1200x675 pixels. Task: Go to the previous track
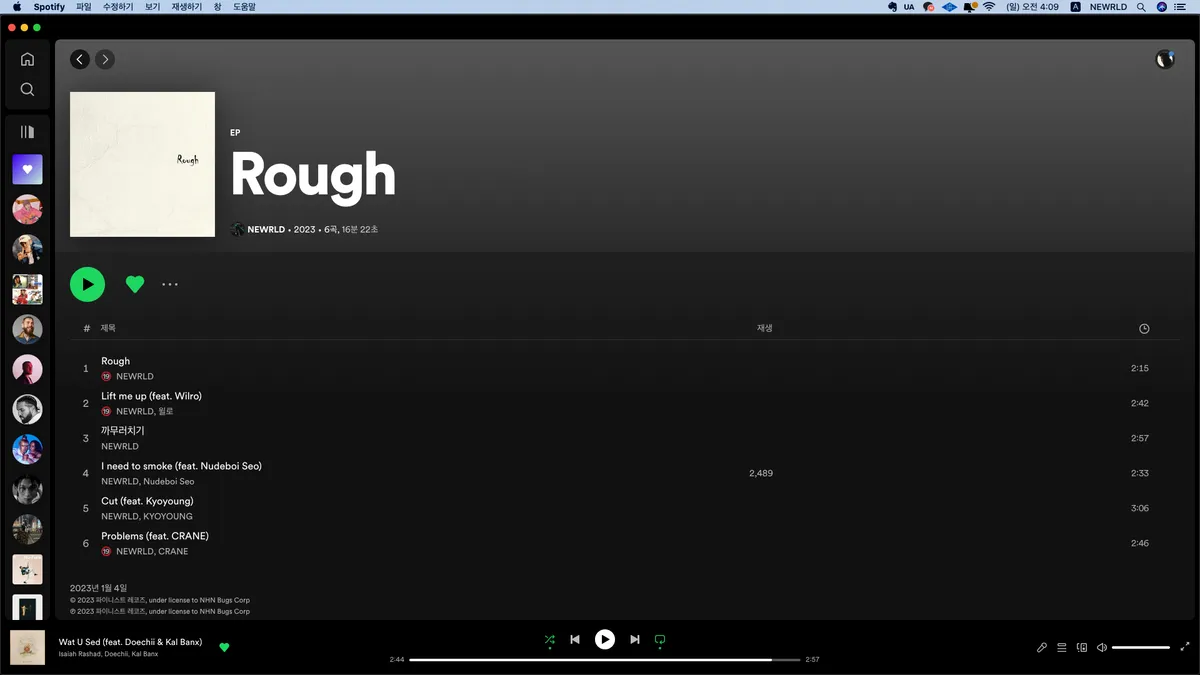coord(575,640)
